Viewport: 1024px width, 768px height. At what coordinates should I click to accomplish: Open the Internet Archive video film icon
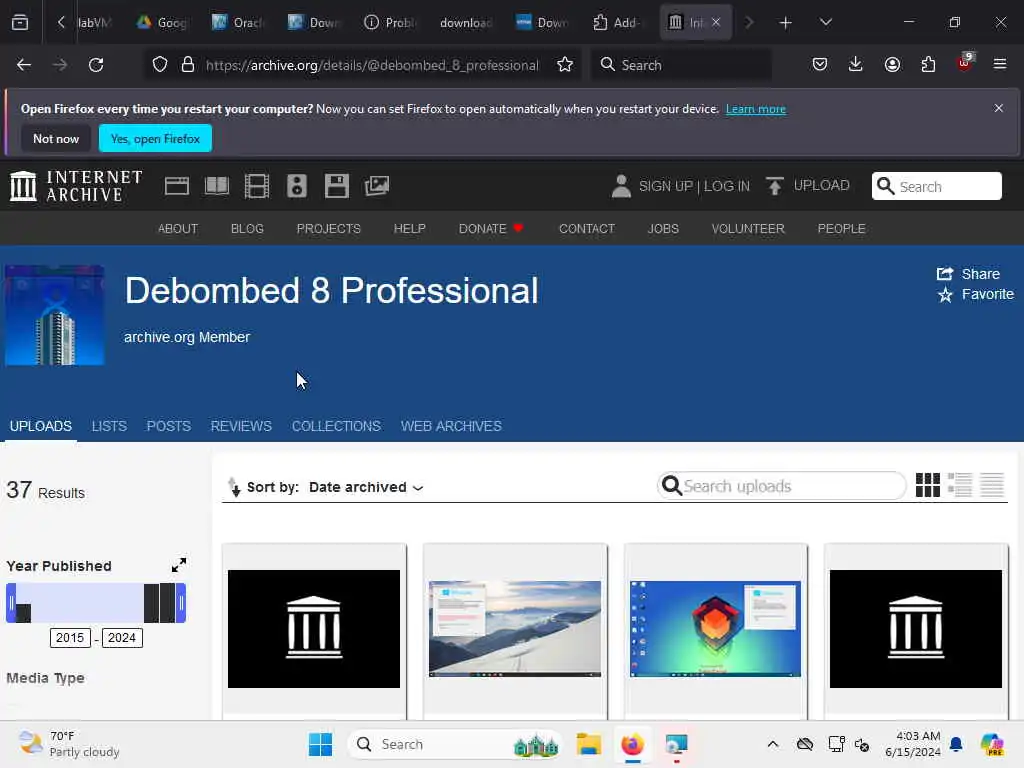tap(257, 186)
